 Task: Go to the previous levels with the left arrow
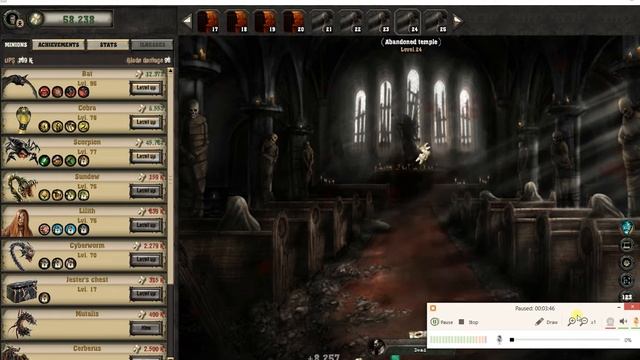[187, 21]
